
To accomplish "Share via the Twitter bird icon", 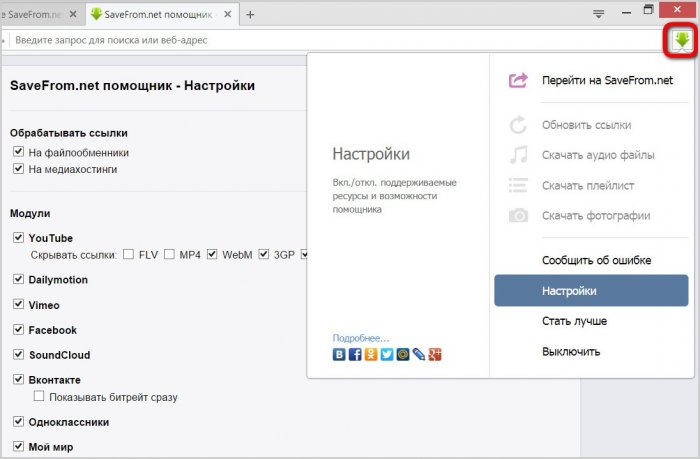I will tap(387, 355).
